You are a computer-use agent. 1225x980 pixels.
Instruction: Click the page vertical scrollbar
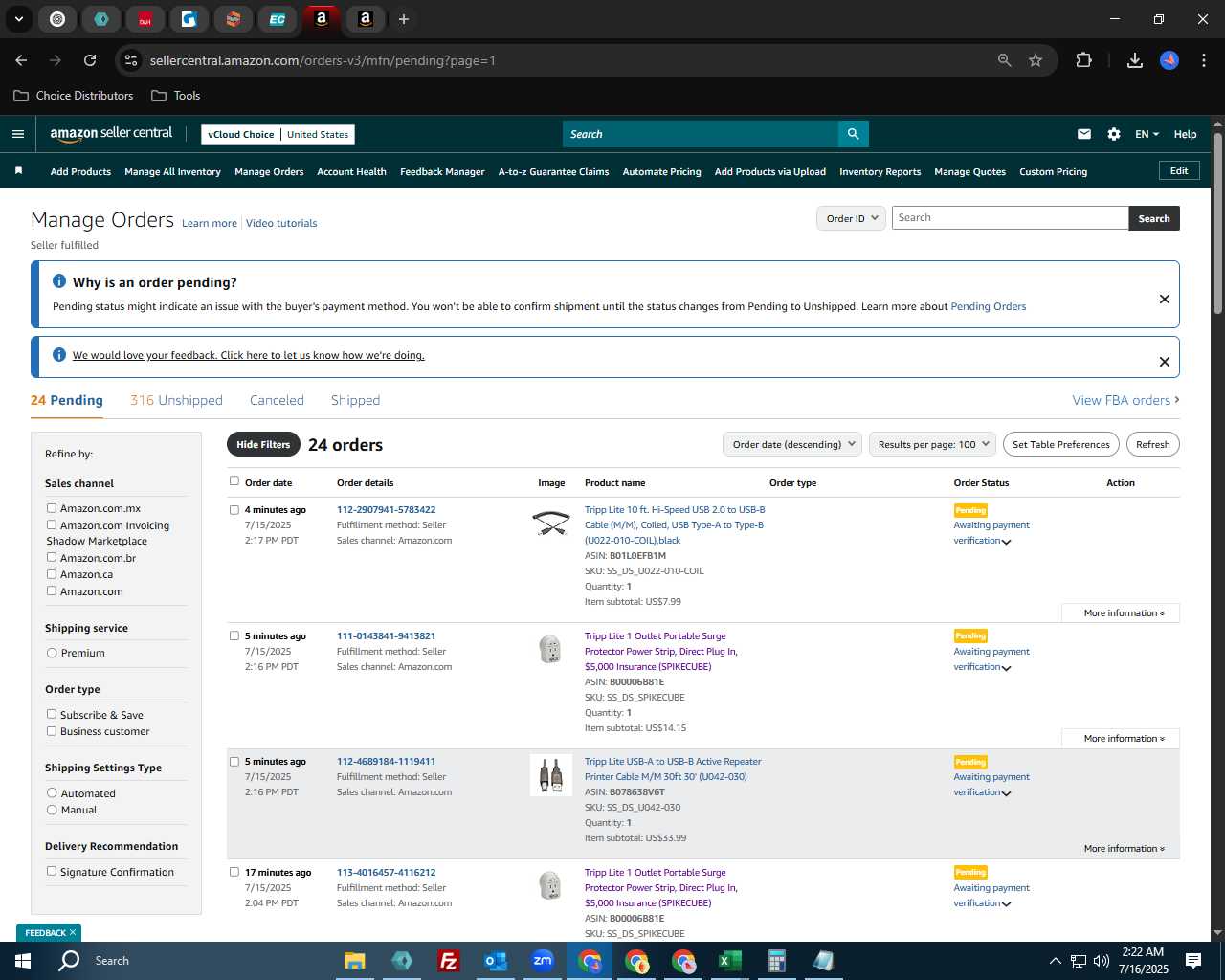pyautogui.click(x=1217, y=224)
